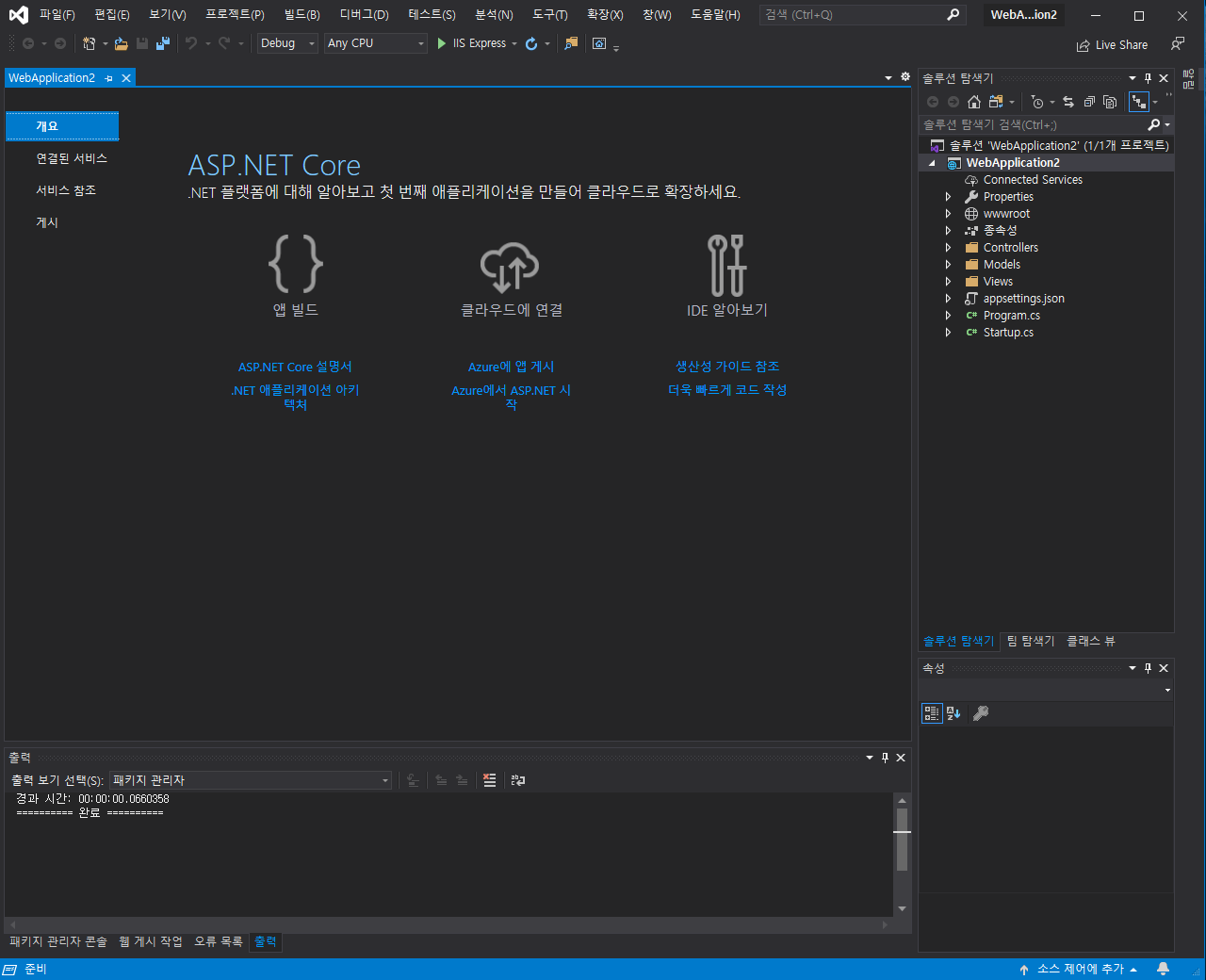
Task: Click the top search box 검색 (Ctrl+Q)
Action: 862,15
